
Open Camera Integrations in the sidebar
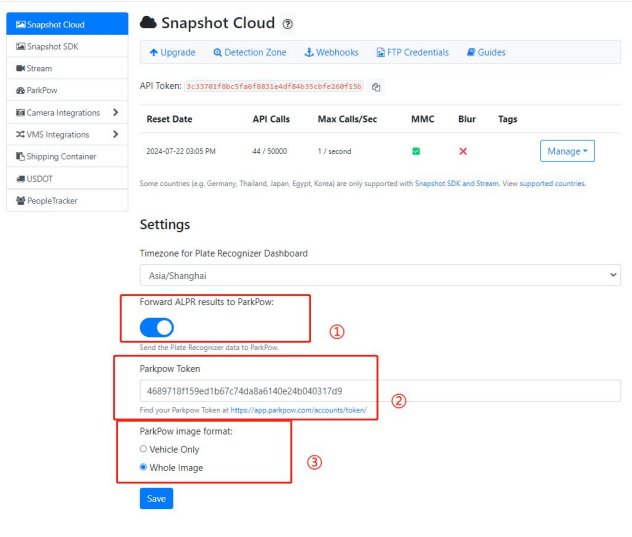click(67, 112)
